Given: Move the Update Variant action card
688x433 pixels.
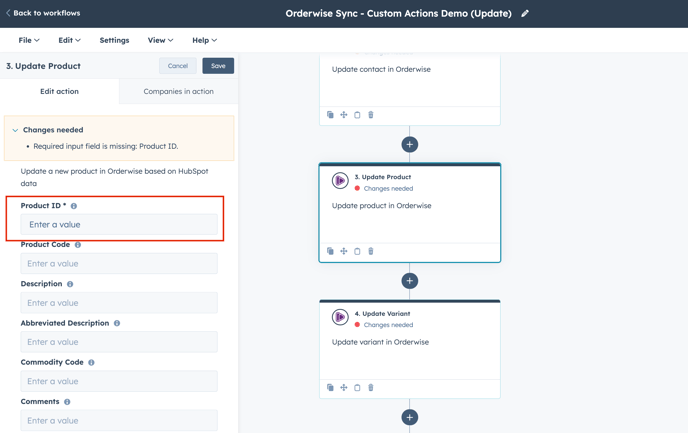Looking at the screenshot, I should [x=344, y=388].
